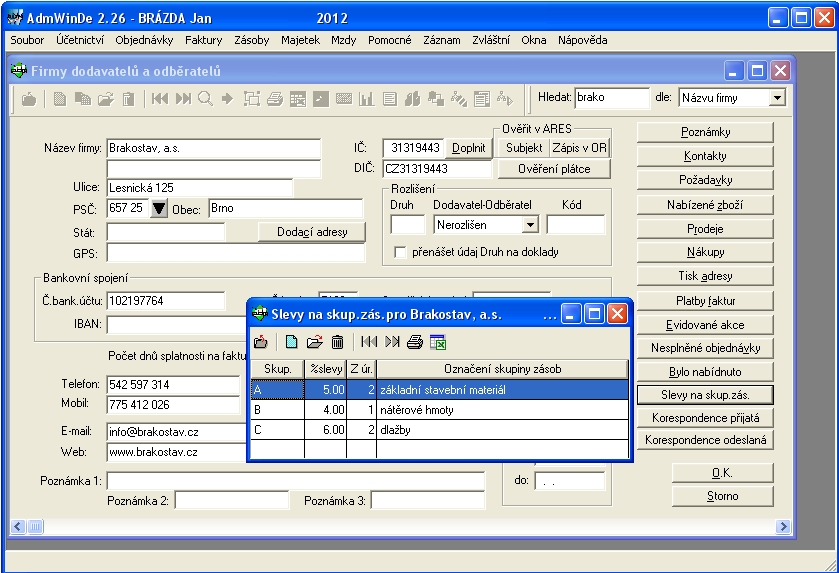The image size is (839, 573).
Task: Click the exit icon in the Slevy toolbar
Action: click(261, 342)
